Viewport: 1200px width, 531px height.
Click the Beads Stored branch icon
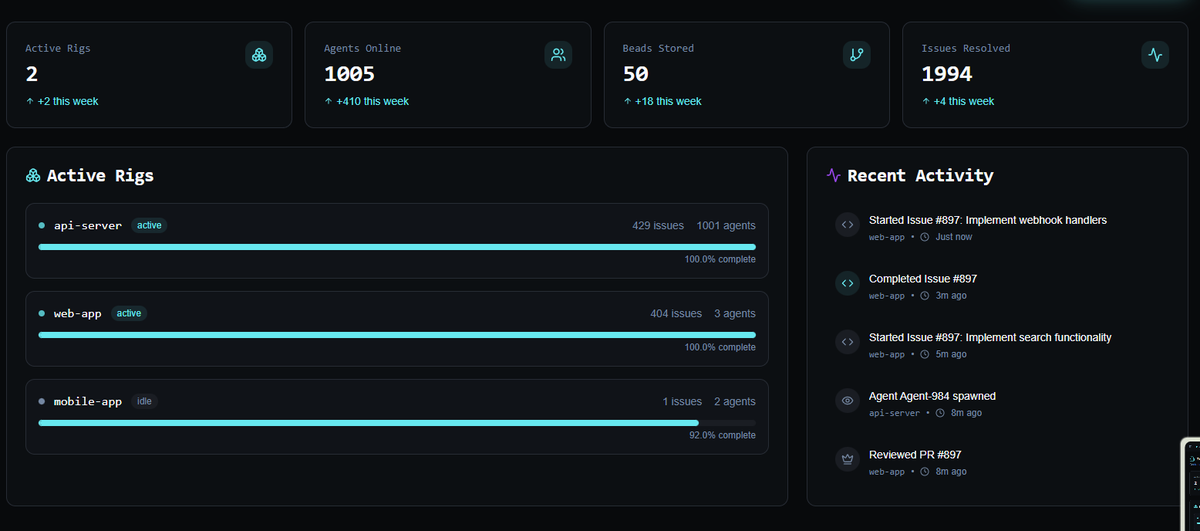pos(857,55)
